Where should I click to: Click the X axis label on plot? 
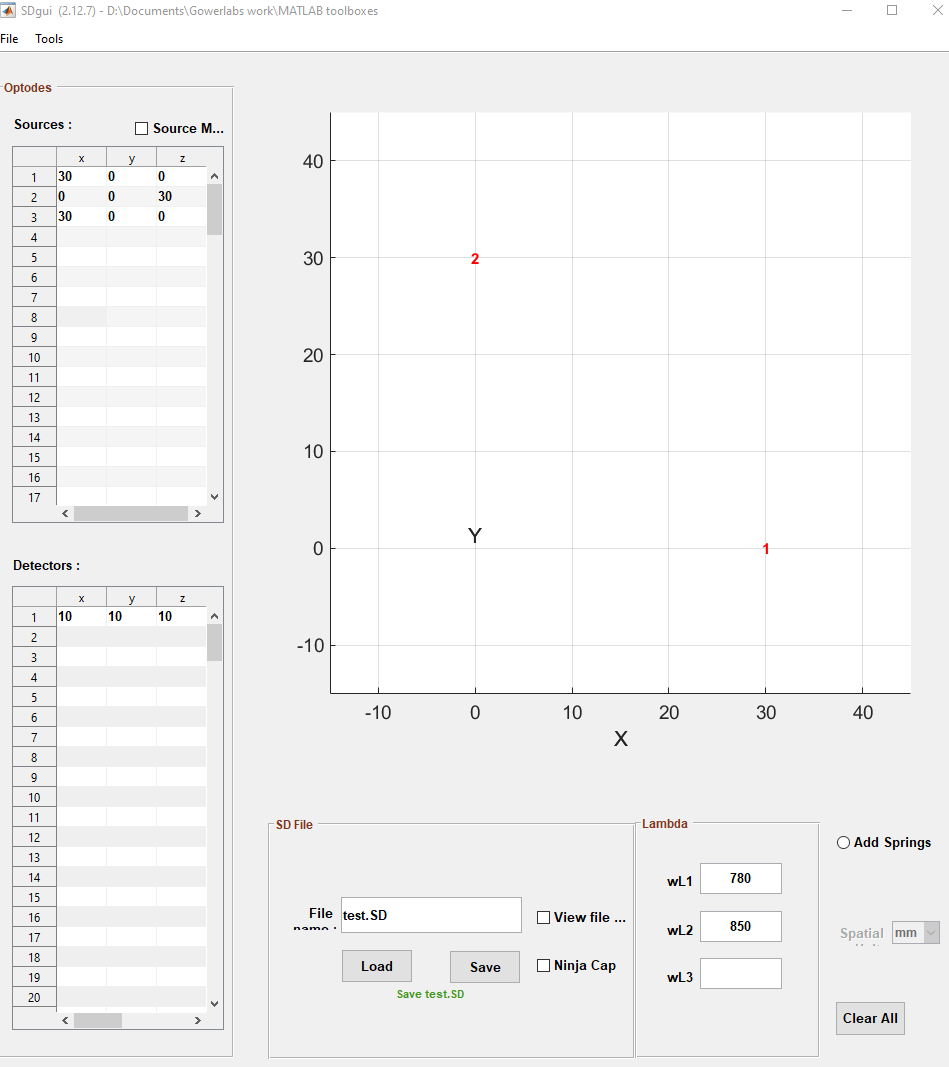tap(620, 739)
